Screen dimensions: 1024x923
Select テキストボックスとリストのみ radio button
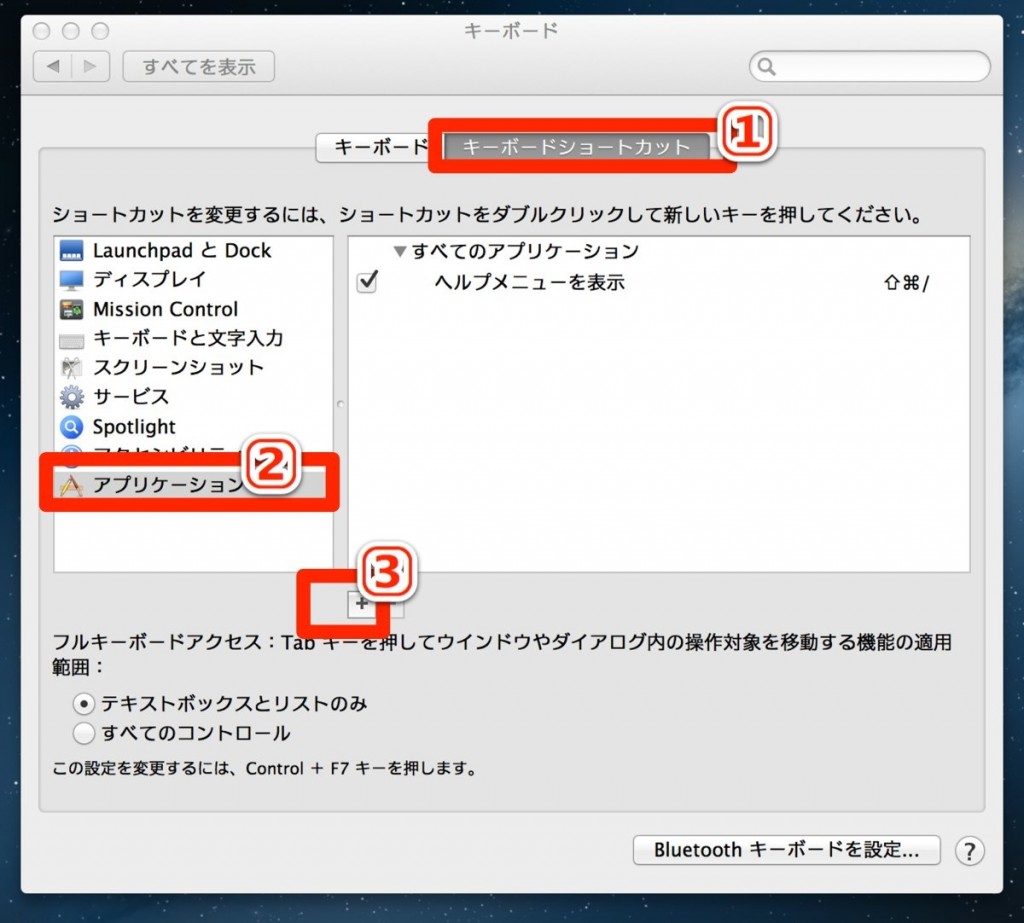click(85, 704)
